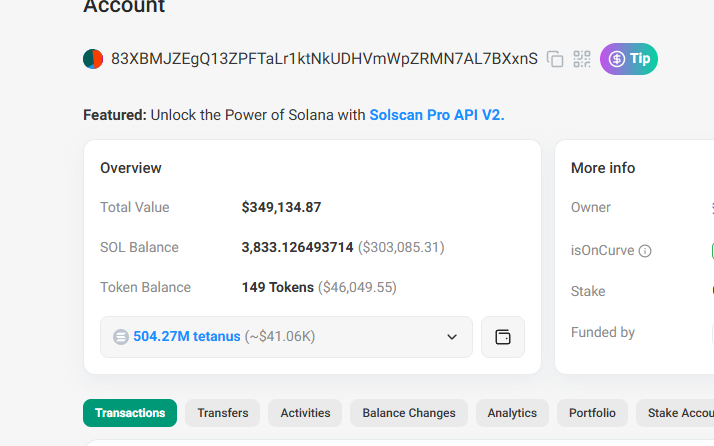Open the Stake Accounts tab
The width and height of the screenshot is (714, 446).
[675, 413]
